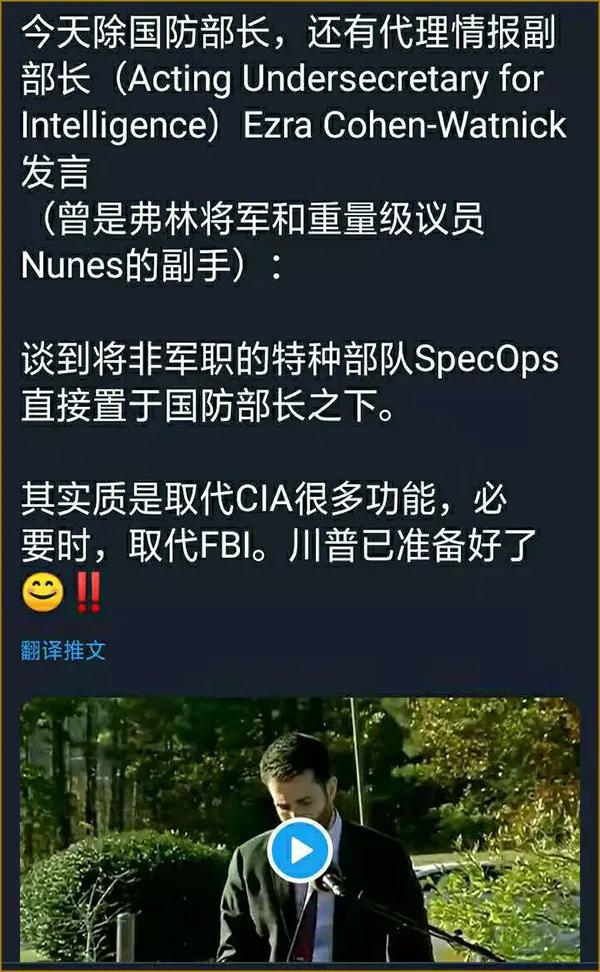The width and height of the screenshot is (600, 972).
Task: Tap the smiling face emoji
Action: point(43,592)
